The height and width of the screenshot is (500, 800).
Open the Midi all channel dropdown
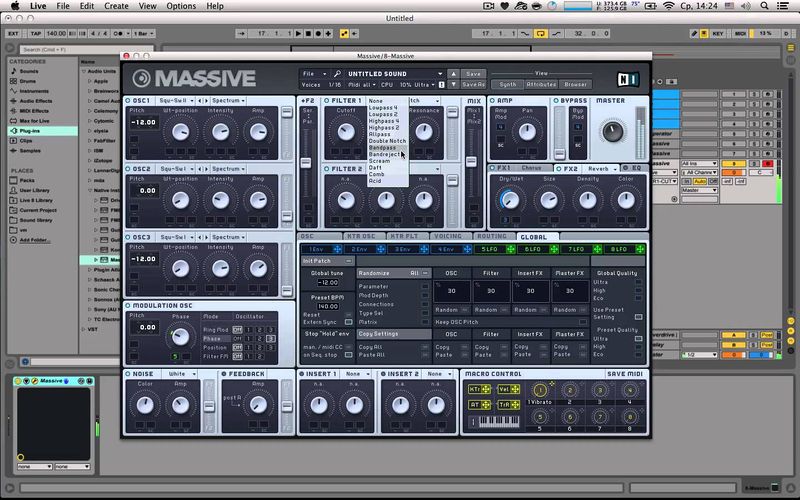tap(361, 85)
